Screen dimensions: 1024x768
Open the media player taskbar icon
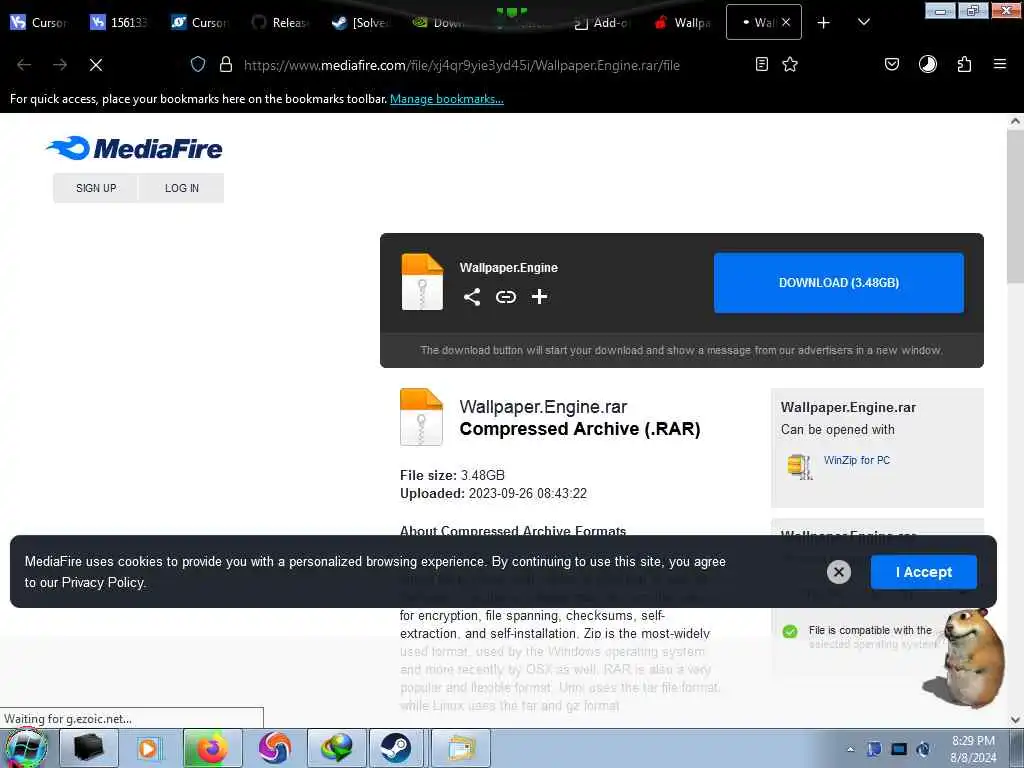(x=150, y=748)
